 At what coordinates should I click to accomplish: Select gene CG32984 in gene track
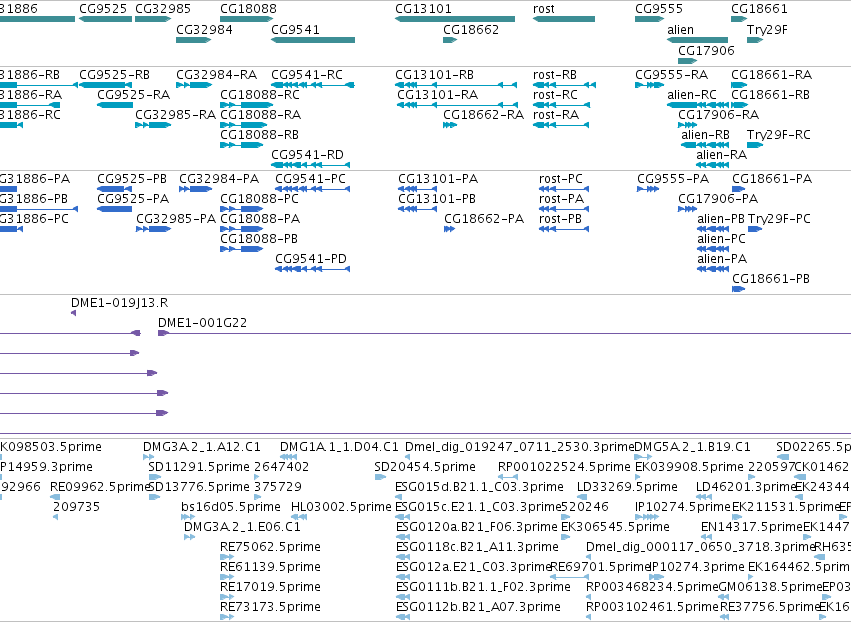(193, 40)
